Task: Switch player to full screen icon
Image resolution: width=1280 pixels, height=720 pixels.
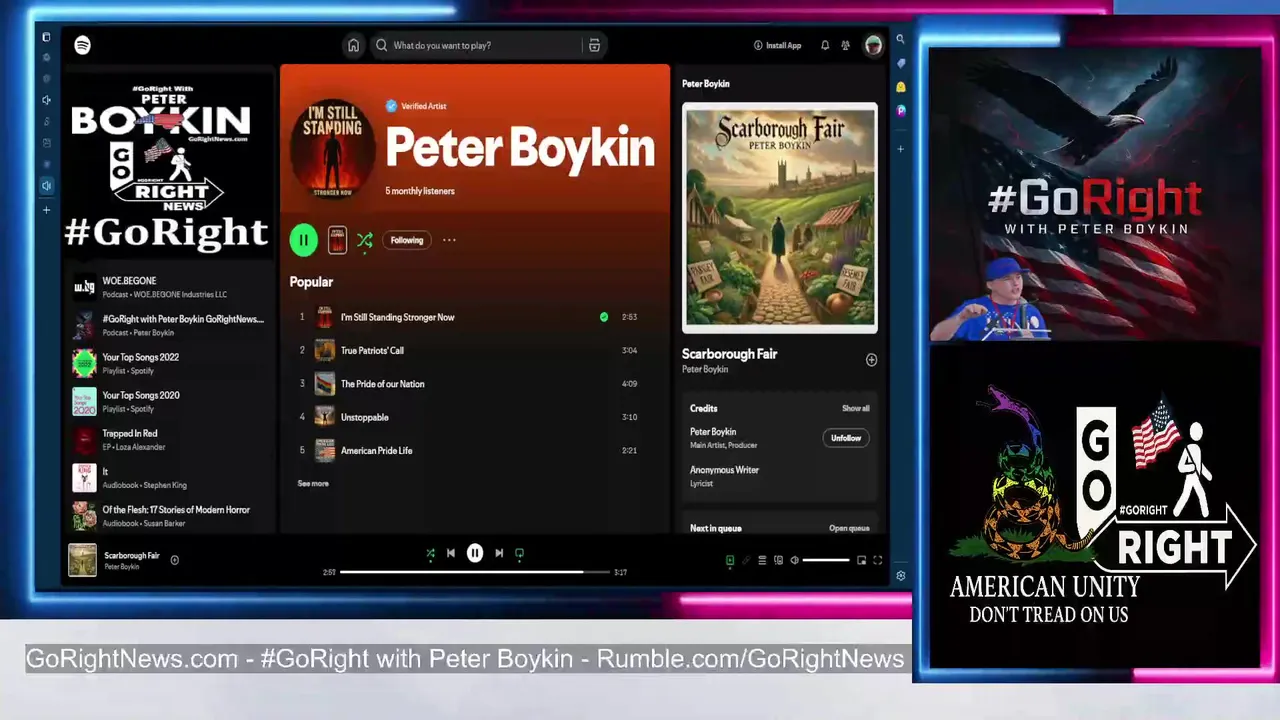Action: coord(878,560)
